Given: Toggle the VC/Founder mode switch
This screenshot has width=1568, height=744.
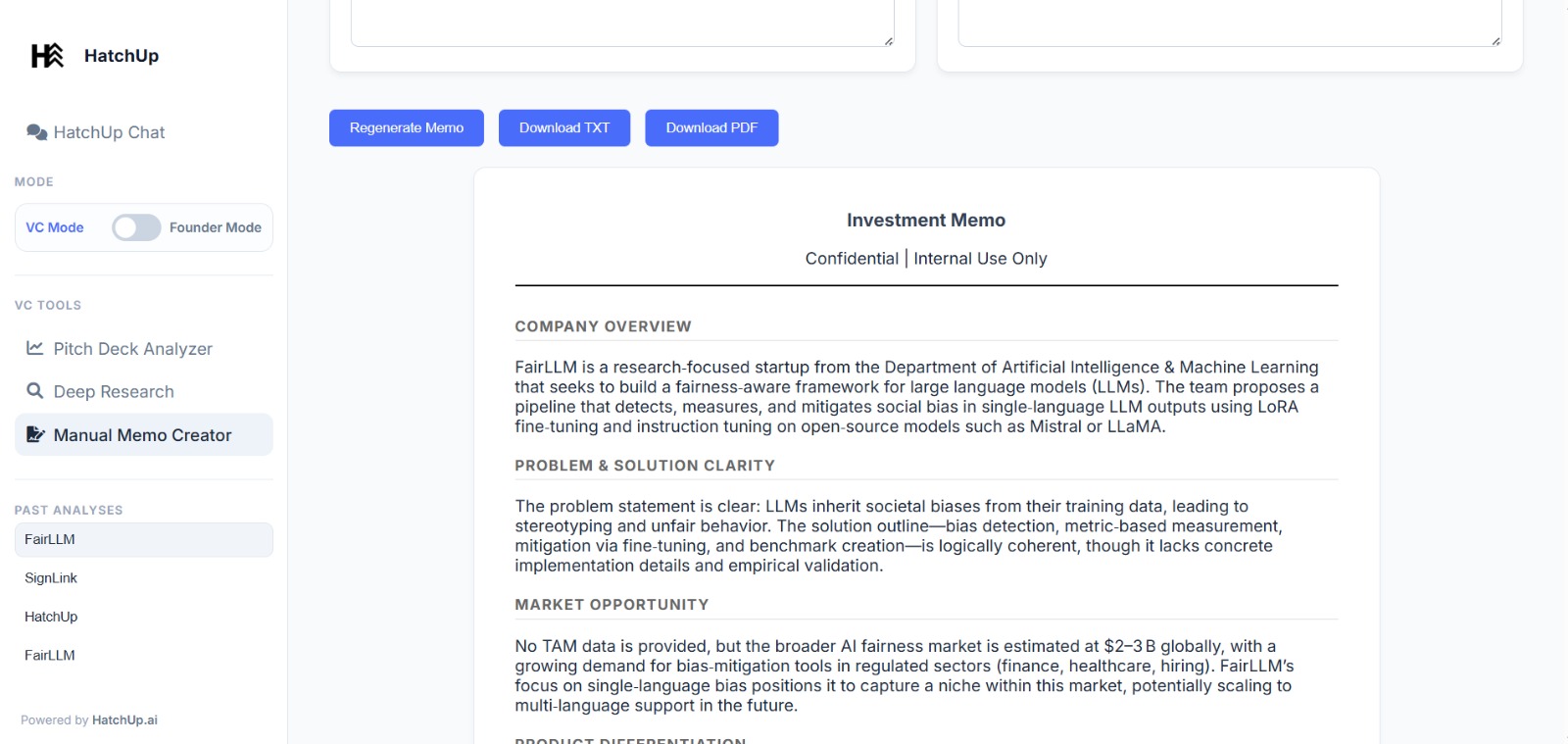Looking at the screenshot, I should coord(136,227).
